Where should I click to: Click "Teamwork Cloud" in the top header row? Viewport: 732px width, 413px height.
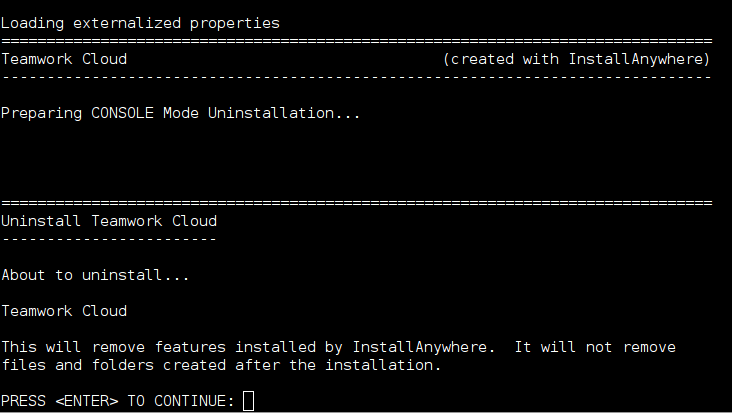pyautogui.click(x=64, y=59)
